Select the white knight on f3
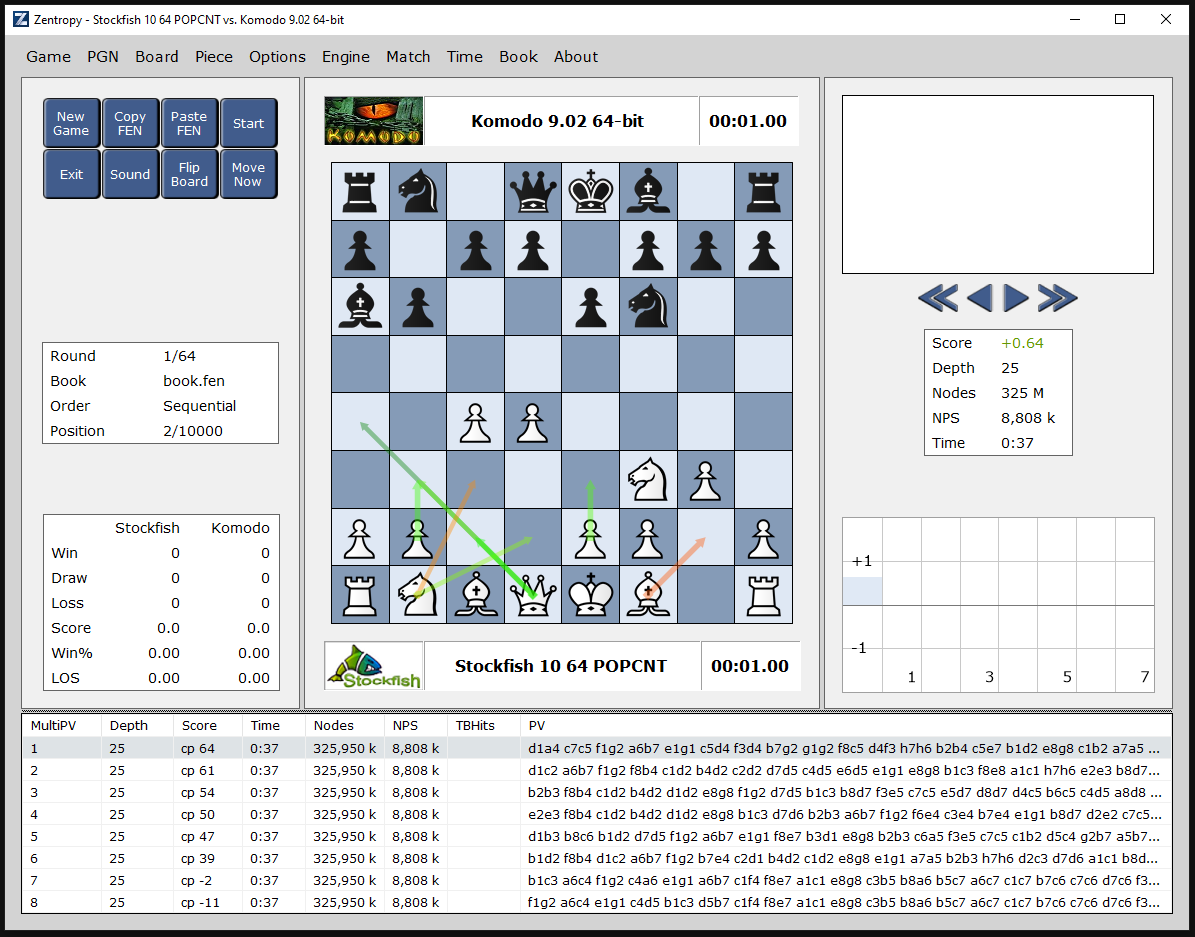This screenshot has height=937, width=1195. 648,480
